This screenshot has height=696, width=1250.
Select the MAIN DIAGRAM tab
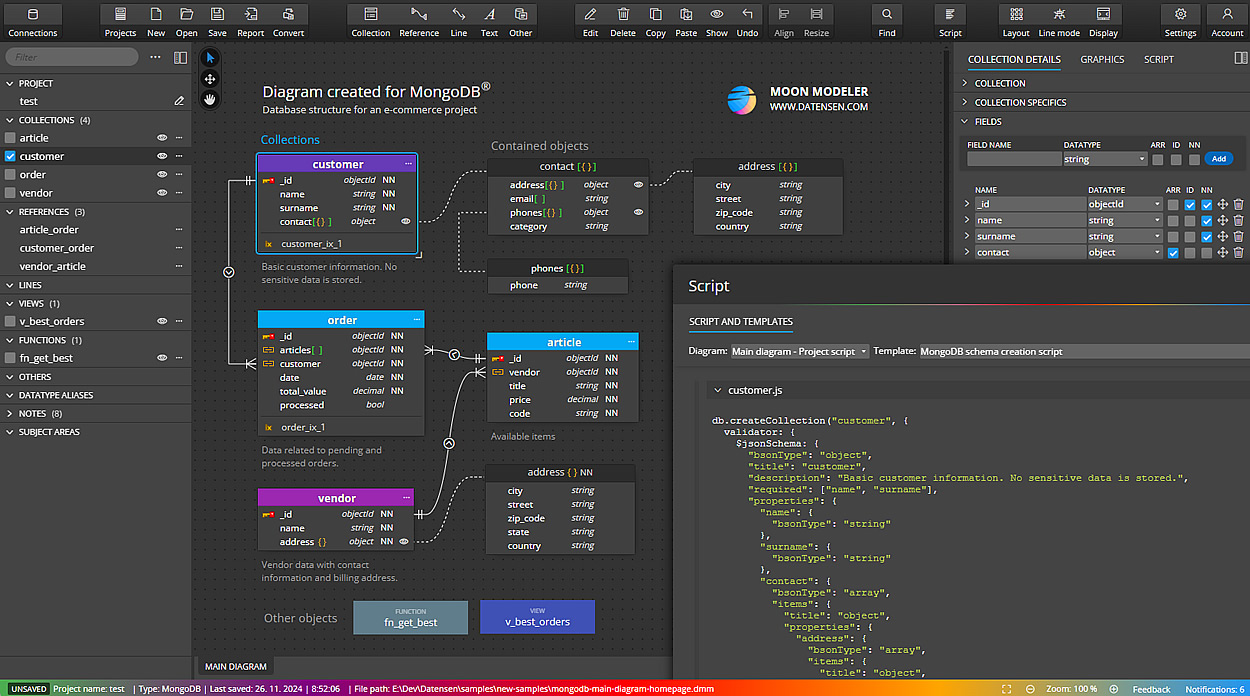(x=236, y=666)
